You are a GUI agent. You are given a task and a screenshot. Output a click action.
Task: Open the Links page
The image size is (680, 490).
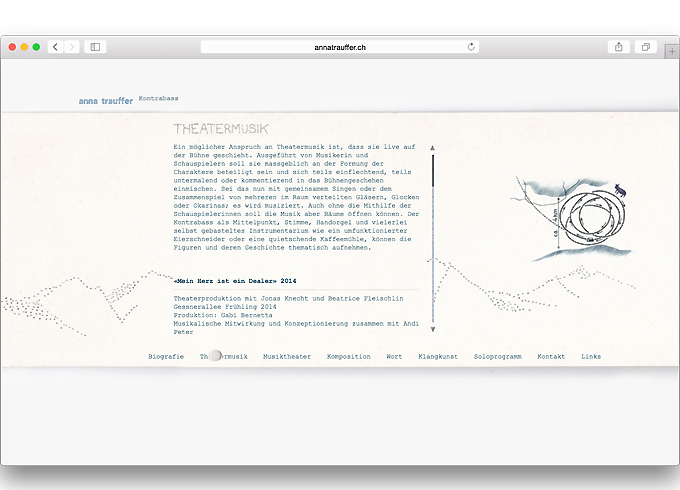tap(591, 356)
